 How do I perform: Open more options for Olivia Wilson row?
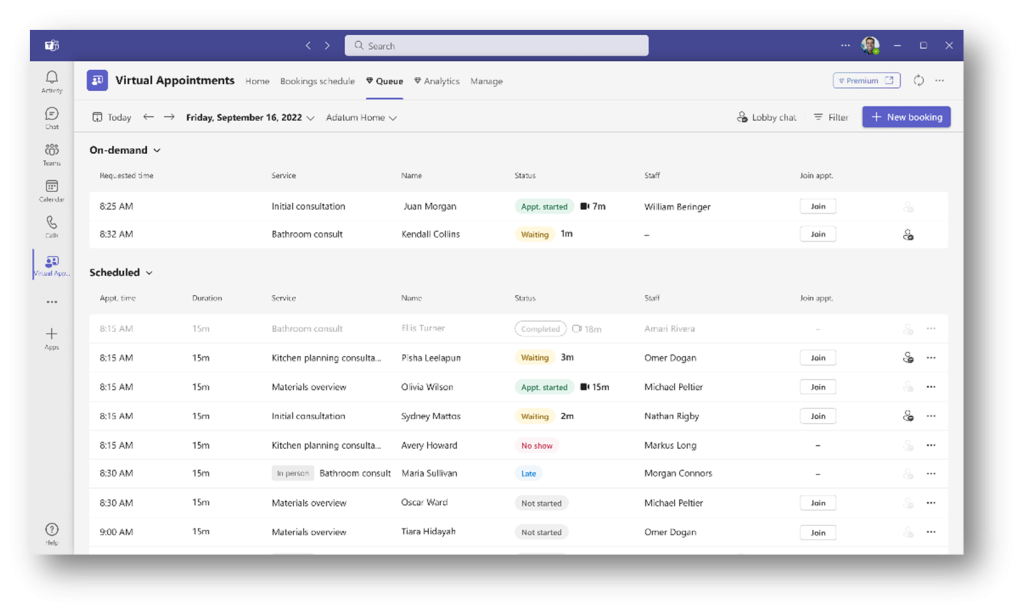(931, 387)
